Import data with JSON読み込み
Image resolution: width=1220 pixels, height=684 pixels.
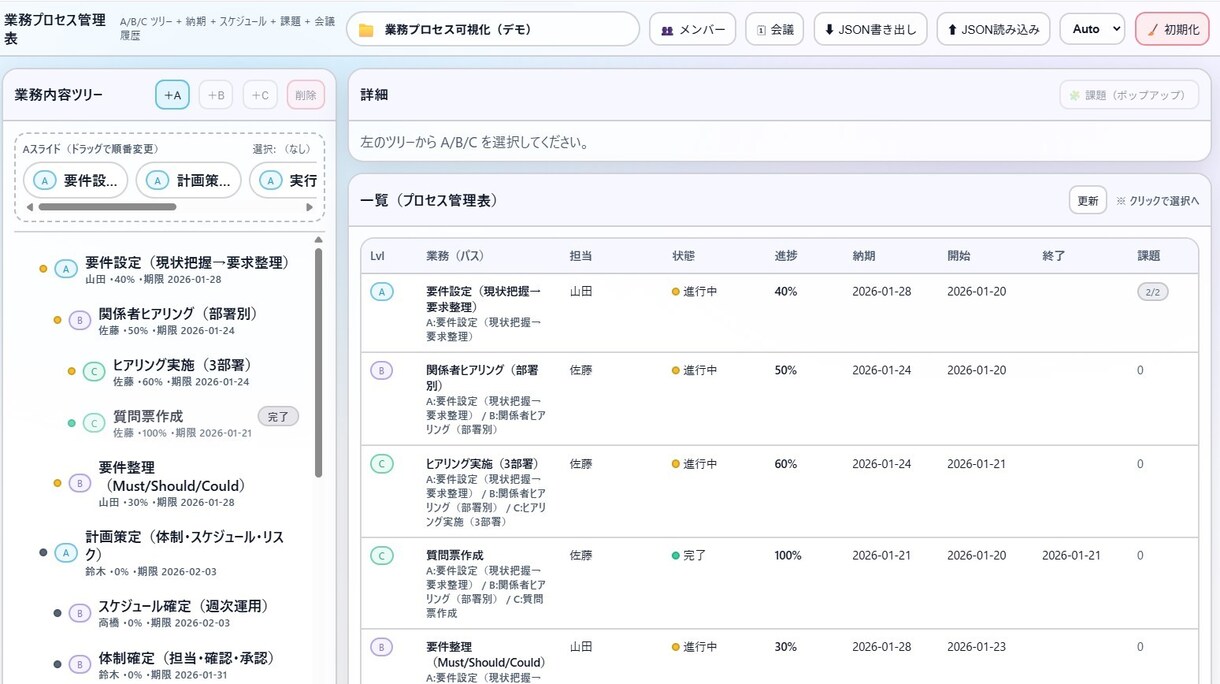(x=993, y=30)
